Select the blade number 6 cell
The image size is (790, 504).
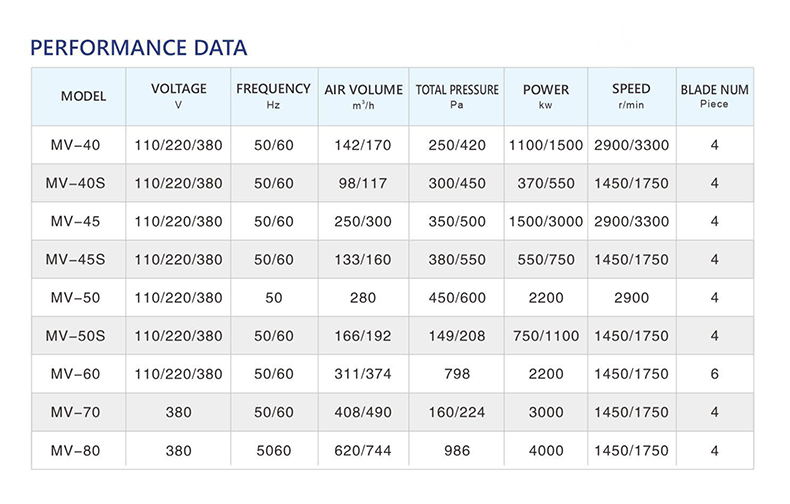click(x=714, y=374)
